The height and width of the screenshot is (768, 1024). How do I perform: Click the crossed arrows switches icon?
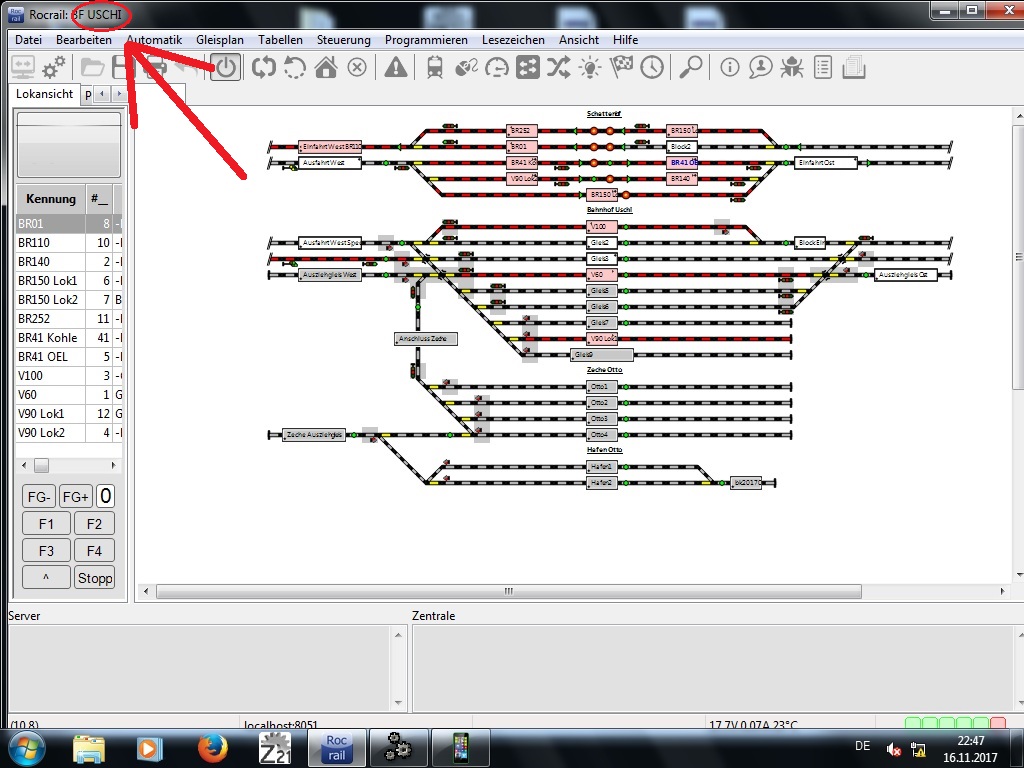(558, 67)
